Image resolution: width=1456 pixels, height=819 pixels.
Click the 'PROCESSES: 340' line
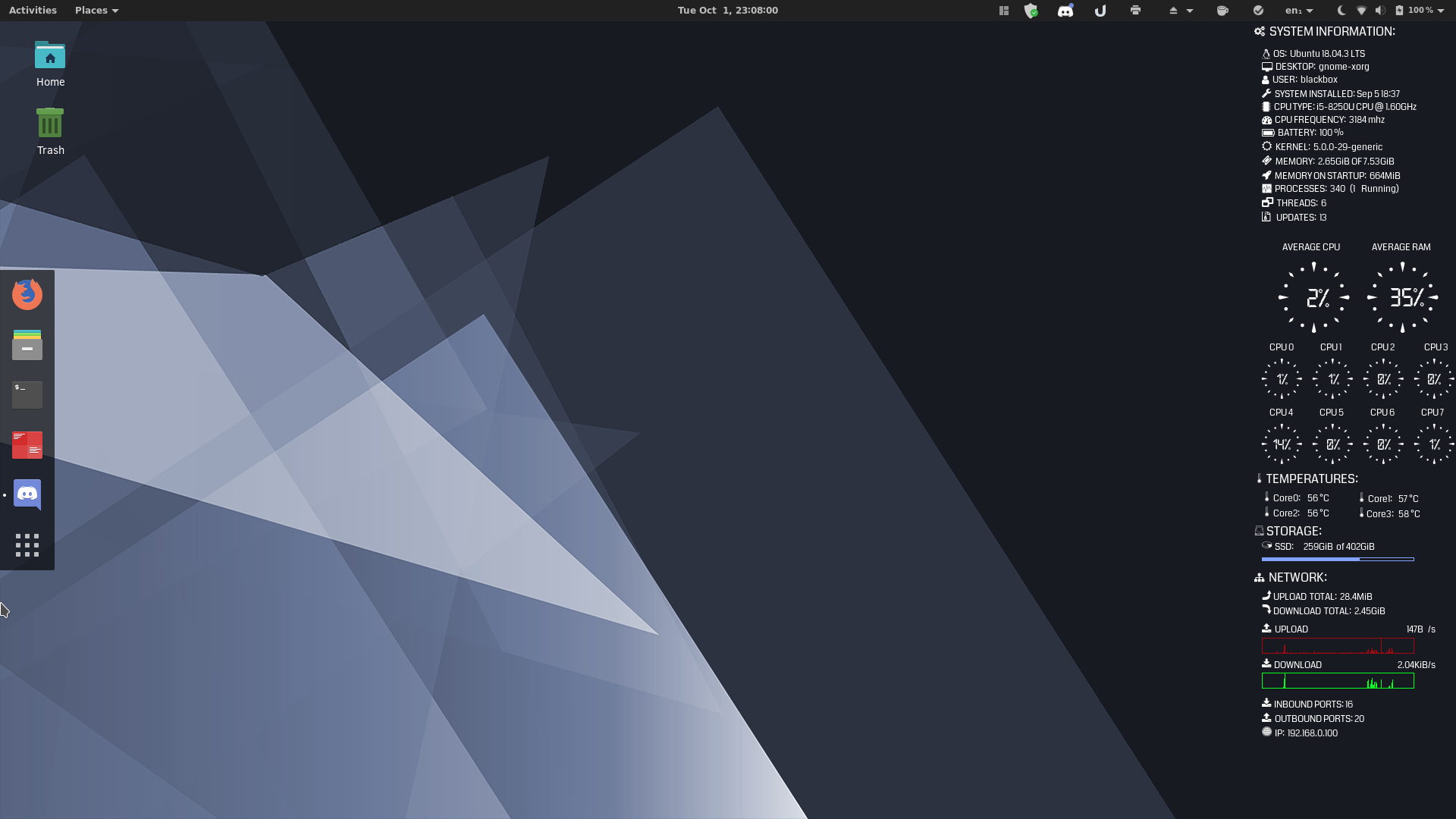(1331, 189)
